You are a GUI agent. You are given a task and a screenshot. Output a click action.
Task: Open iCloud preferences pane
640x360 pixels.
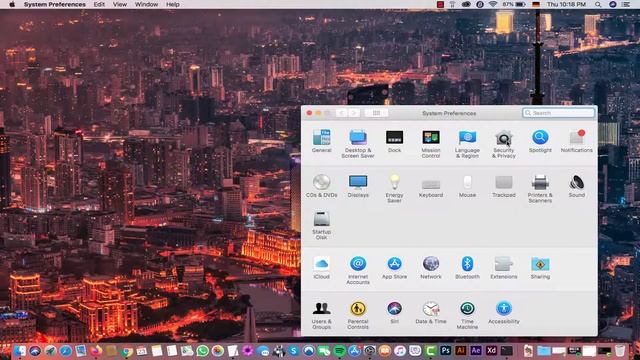(x=322, y=268)
